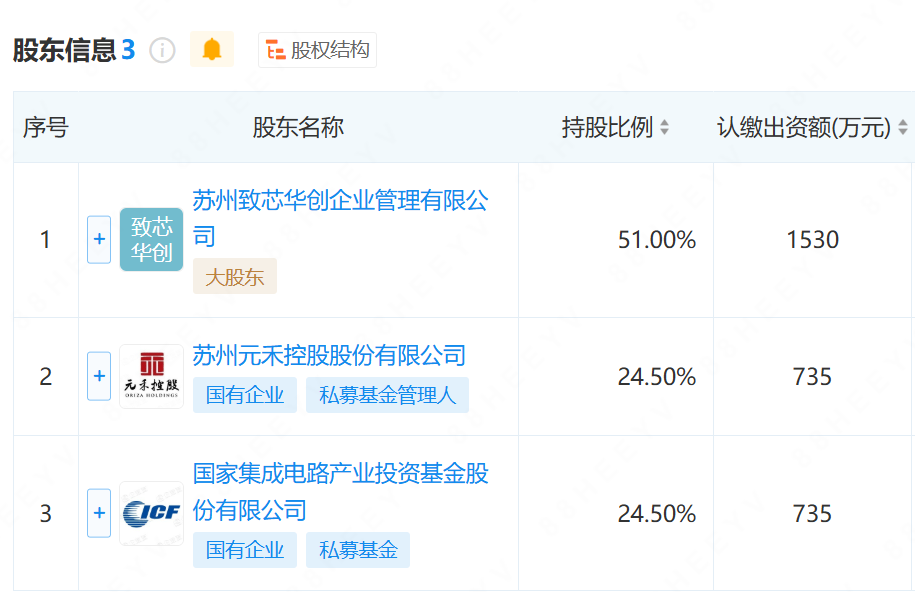Click 国有企业 tag under 国家集成电路产业投资基金
The height and width of the screenshot is (592, 915).
pos(245,550)
